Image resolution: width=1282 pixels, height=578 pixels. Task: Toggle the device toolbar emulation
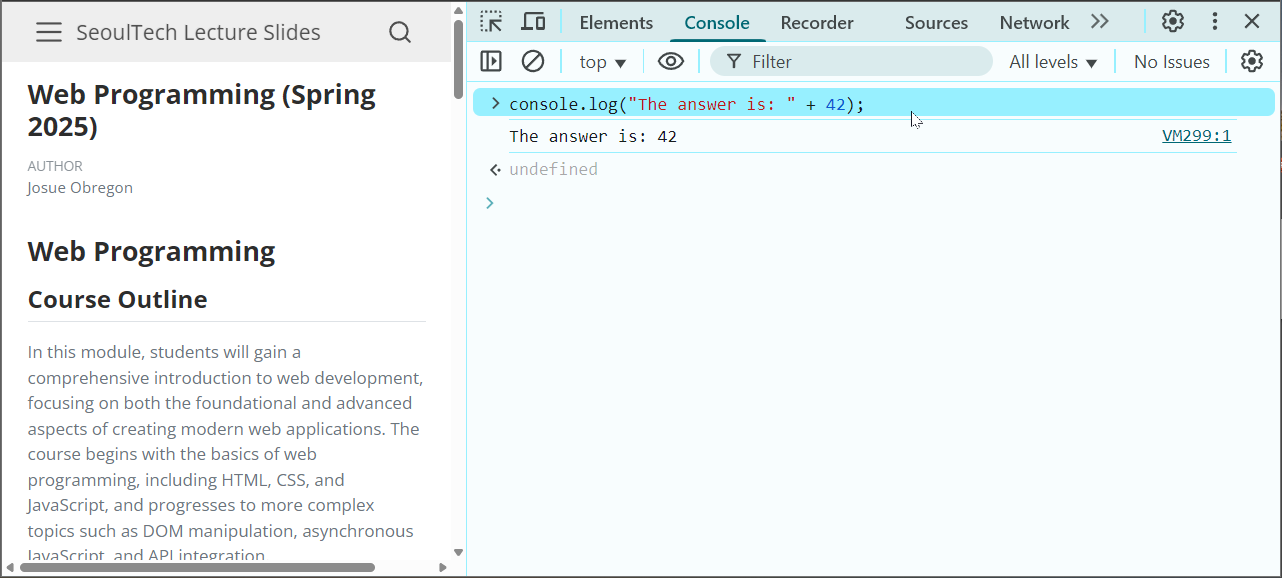[x=534, y=22]
